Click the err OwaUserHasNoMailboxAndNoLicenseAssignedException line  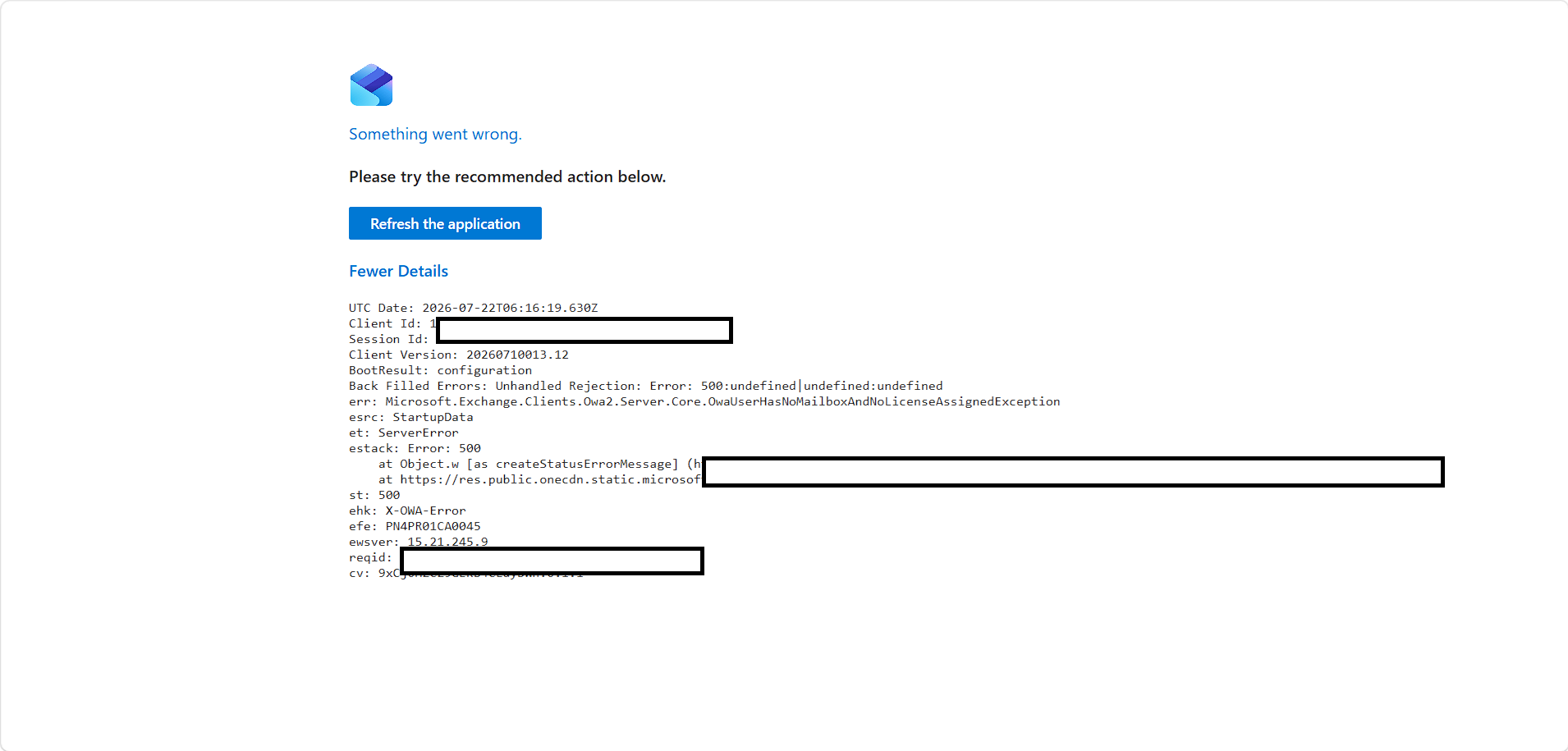pos(704,401)
